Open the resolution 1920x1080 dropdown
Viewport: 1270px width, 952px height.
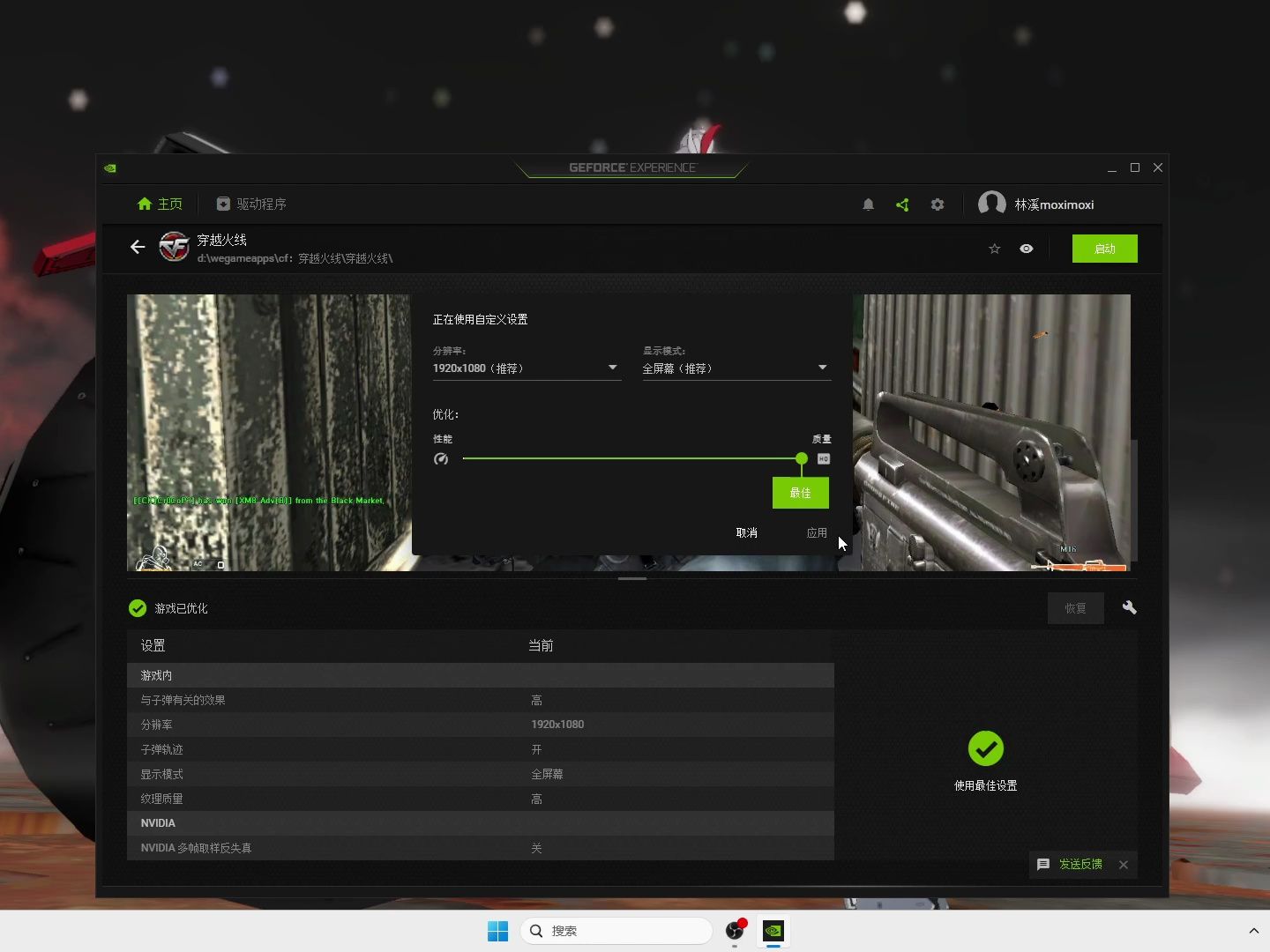(x=527, y=368)
